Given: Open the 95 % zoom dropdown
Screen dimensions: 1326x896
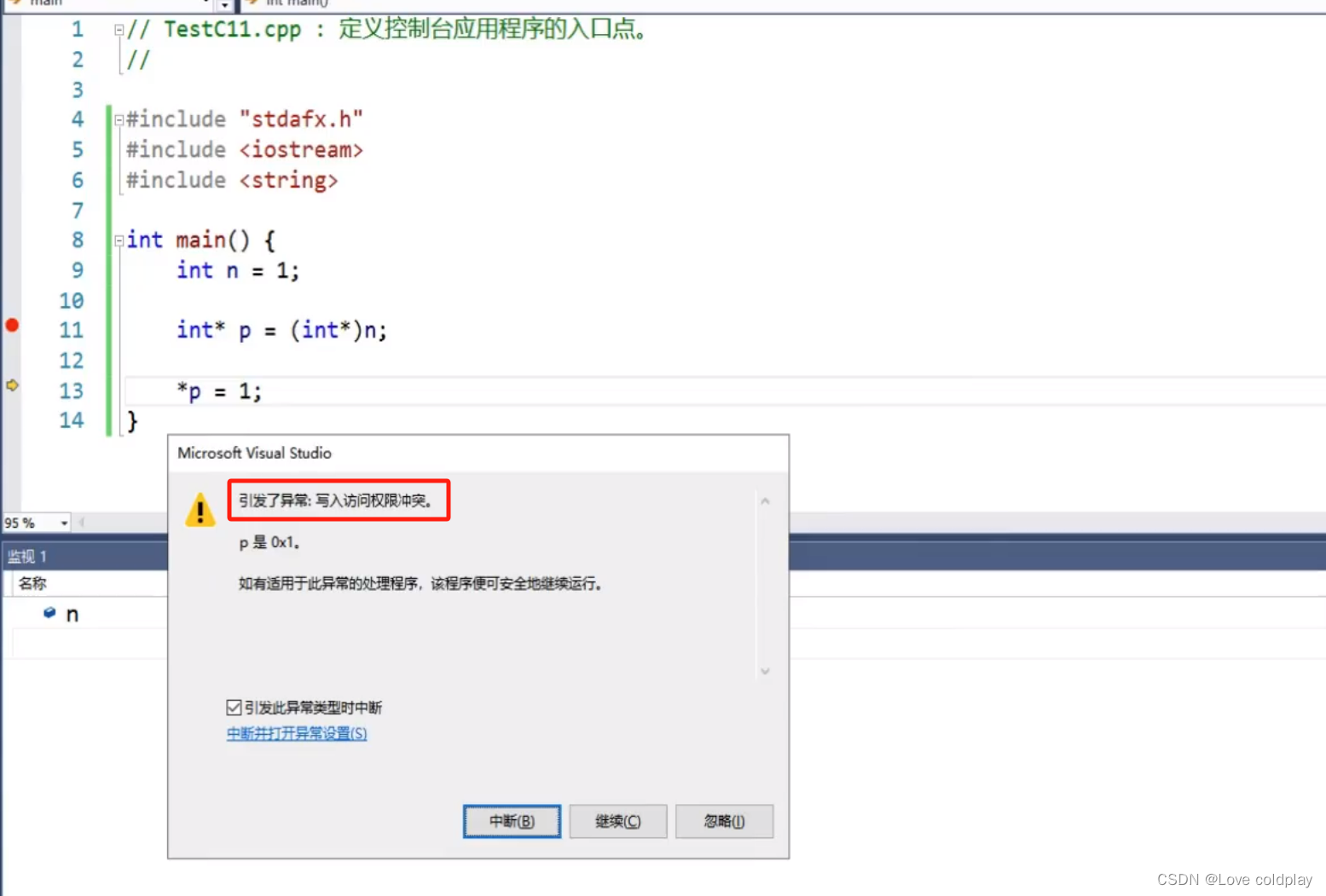Looking at the screenshot, I should tap(64, 523).
